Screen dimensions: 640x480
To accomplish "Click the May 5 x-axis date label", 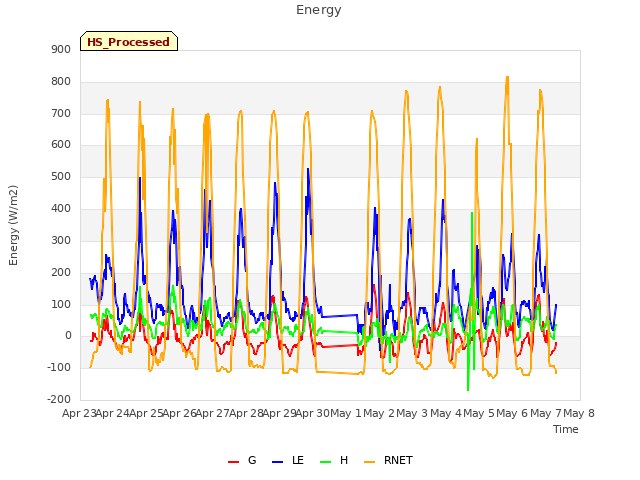I will pyautogui.click(x=479, y=413).
